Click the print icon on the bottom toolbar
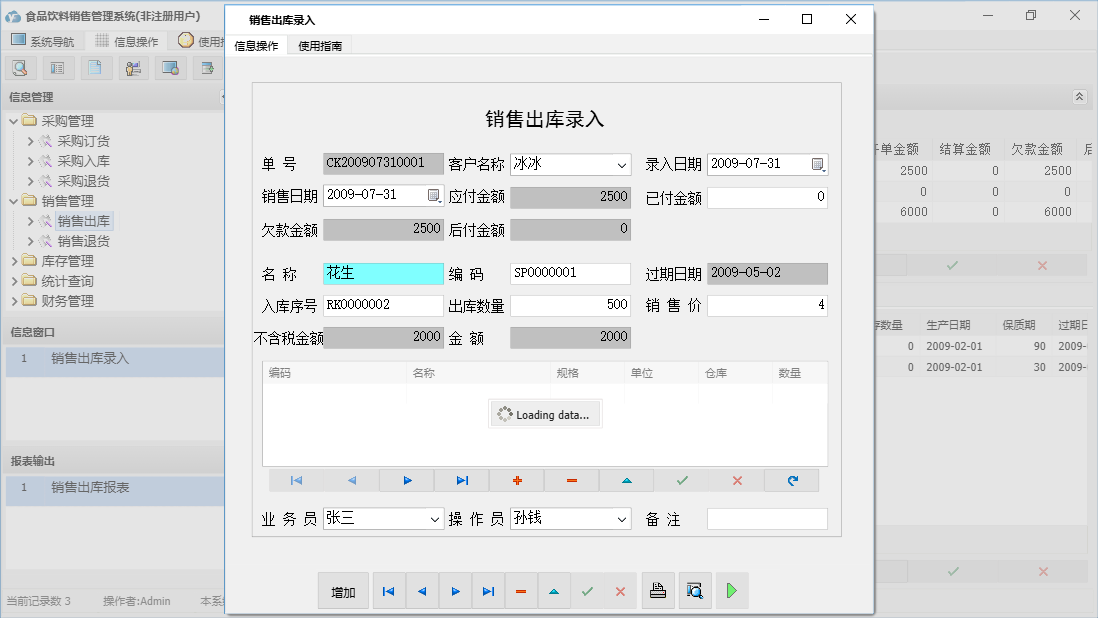The image size is (1098, 618). [x=658, y=591]
